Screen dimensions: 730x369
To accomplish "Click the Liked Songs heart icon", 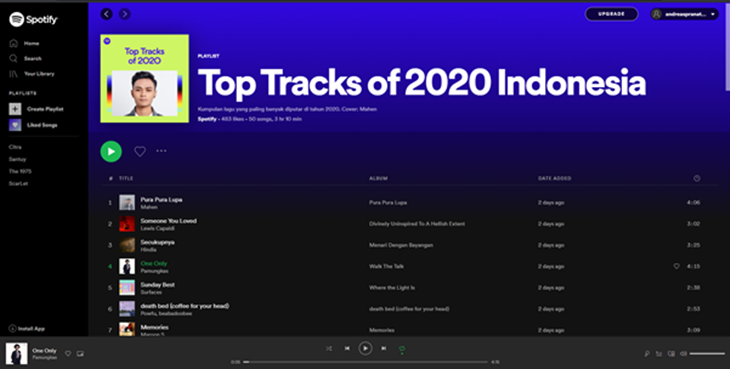I will click(x=15, y=125).
